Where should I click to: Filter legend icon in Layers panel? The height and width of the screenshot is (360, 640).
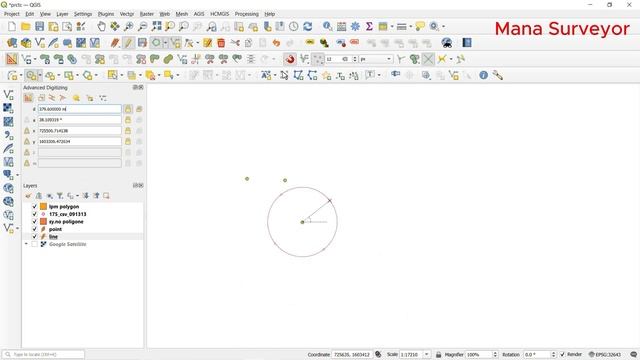click(60, 196)
